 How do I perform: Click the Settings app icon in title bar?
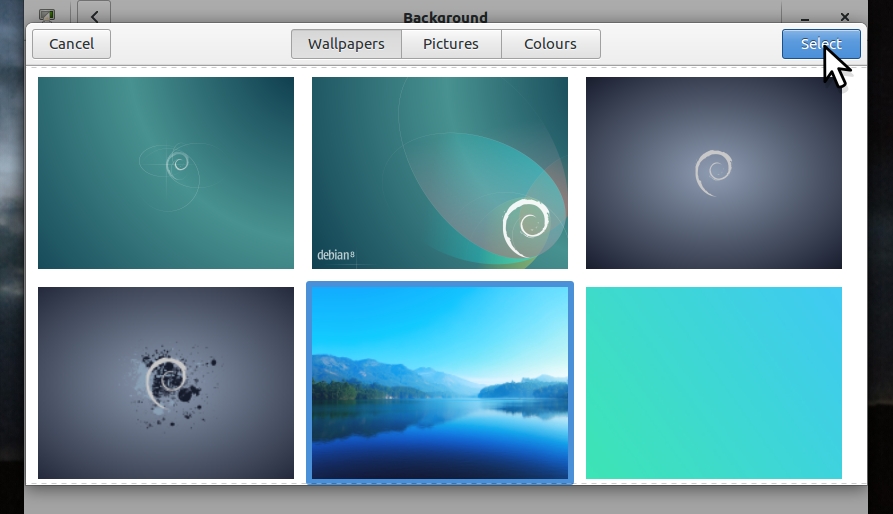(47, 16)
